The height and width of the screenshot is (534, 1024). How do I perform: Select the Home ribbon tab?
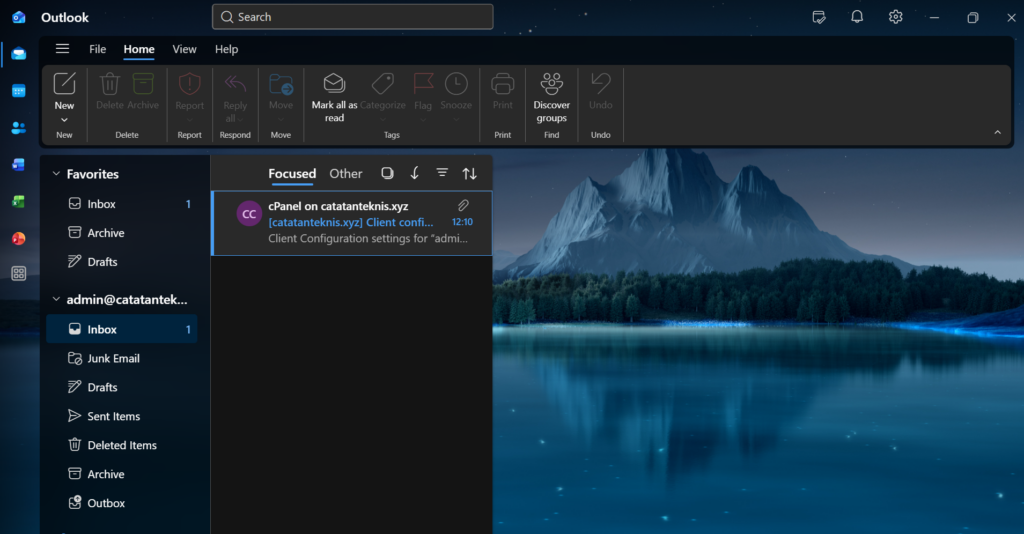[x=139, y=49]
